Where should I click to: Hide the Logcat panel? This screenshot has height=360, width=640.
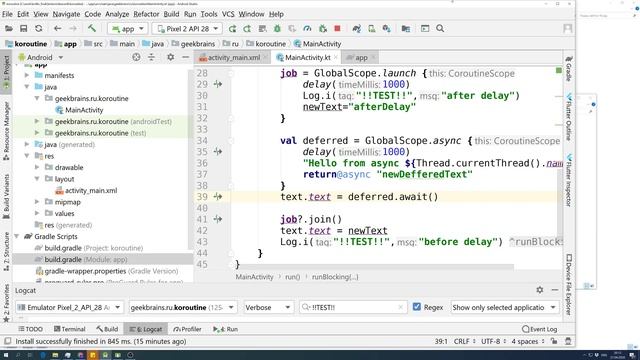click(x=555, y=290)
